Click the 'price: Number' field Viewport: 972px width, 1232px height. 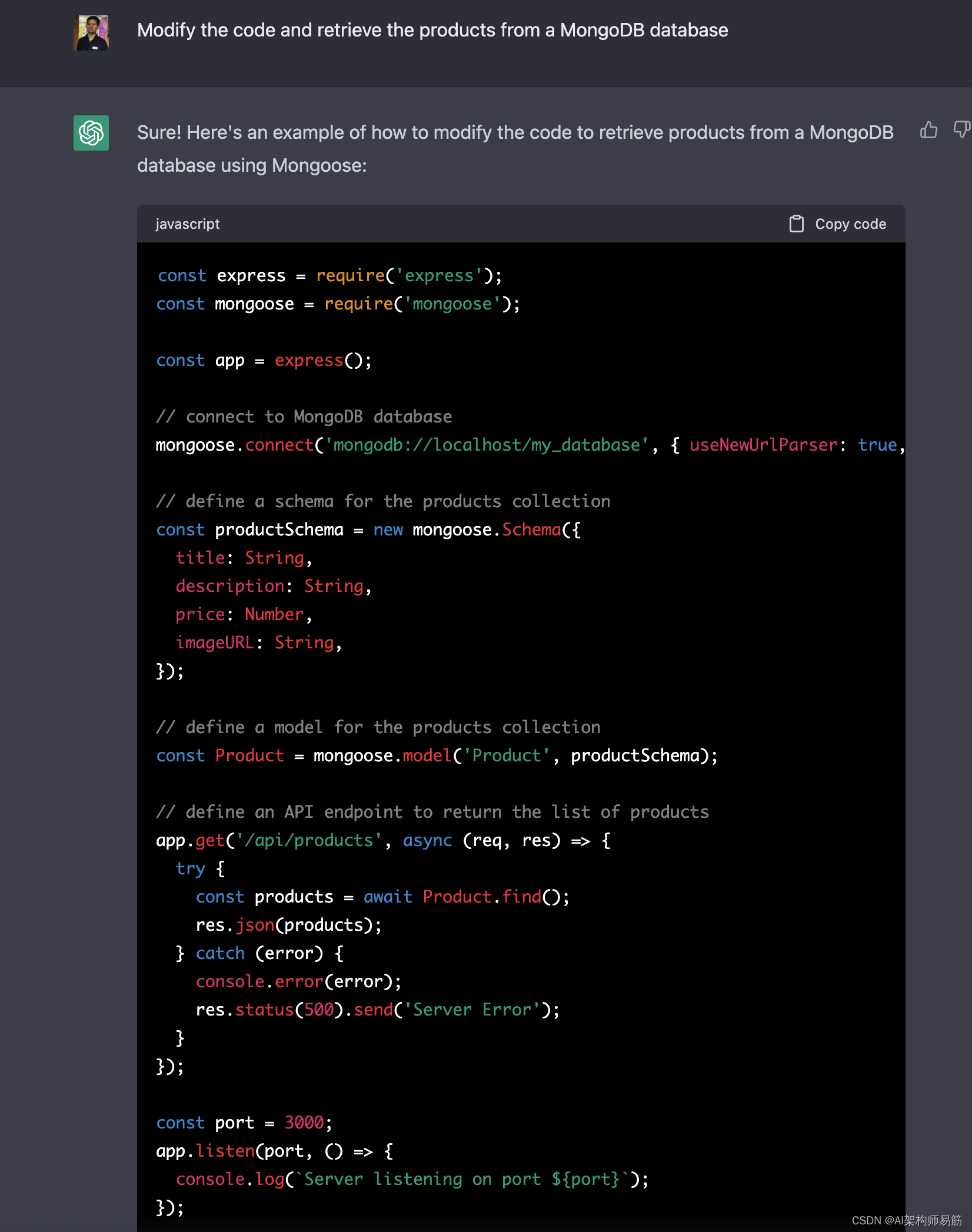pos(244,614)
